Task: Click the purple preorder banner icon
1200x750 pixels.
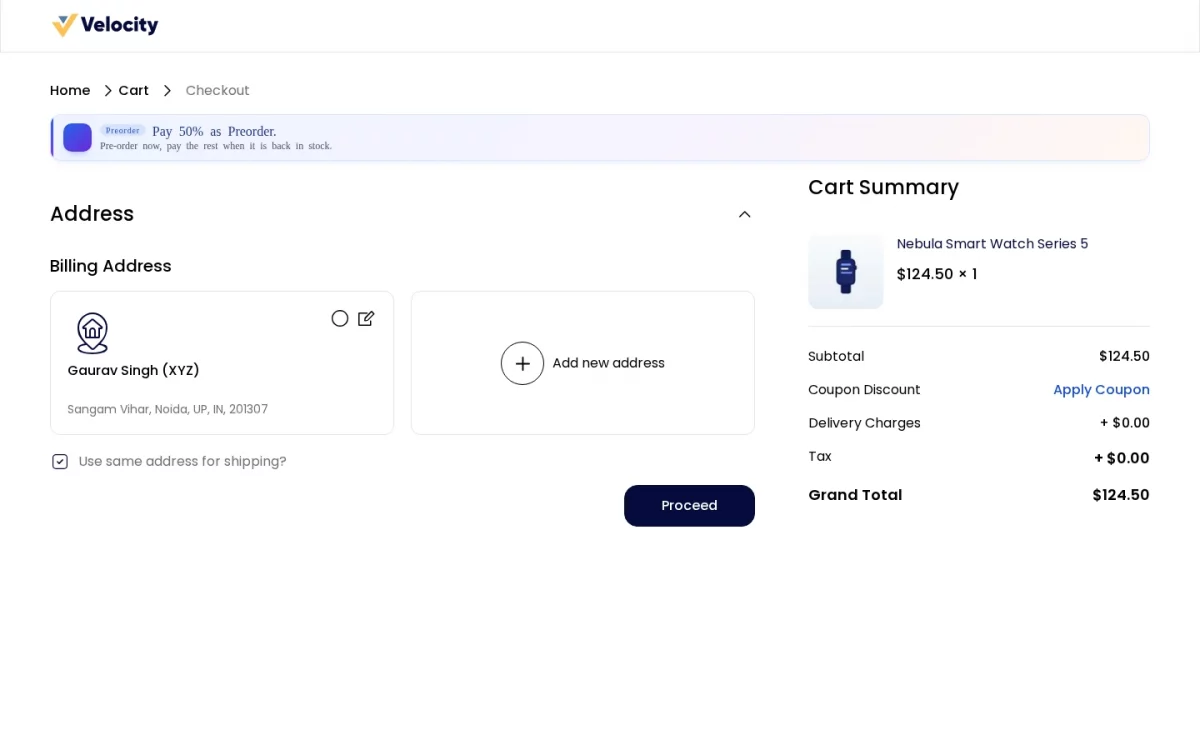Action: tap(77, 138)
